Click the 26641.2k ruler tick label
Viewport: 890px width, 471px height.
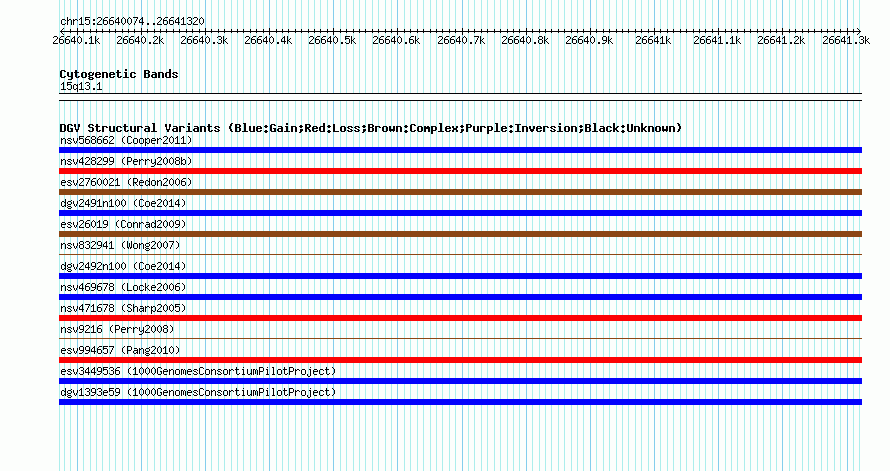(x=782, y=40)
